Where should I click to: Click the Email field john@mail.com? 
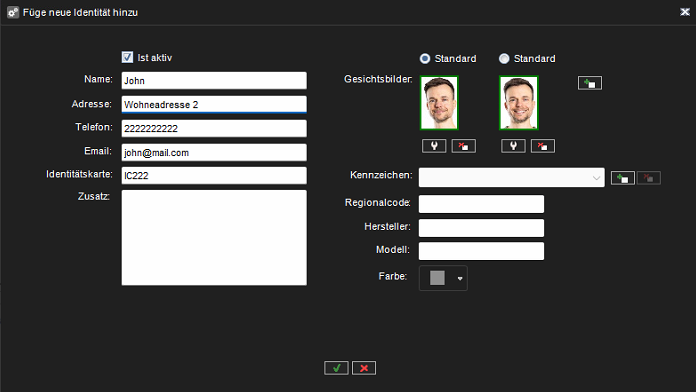[214, 153]
